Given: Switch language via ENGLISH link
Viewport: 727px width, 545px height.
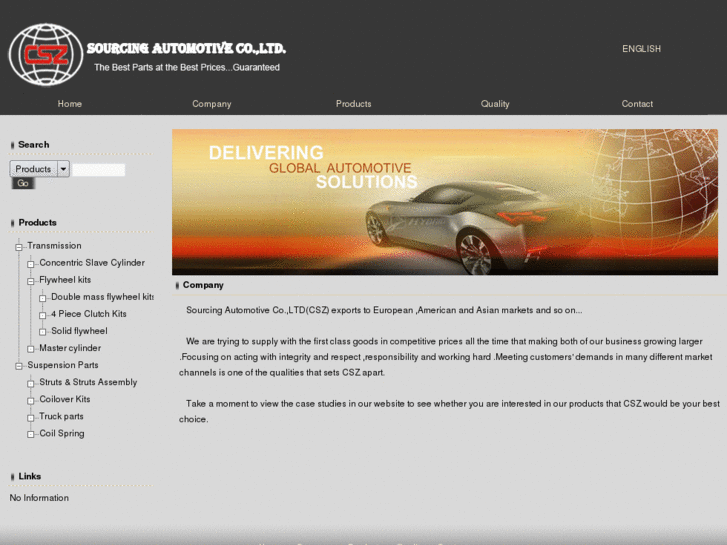Looking at the screenshot, I should coord(641,49).
